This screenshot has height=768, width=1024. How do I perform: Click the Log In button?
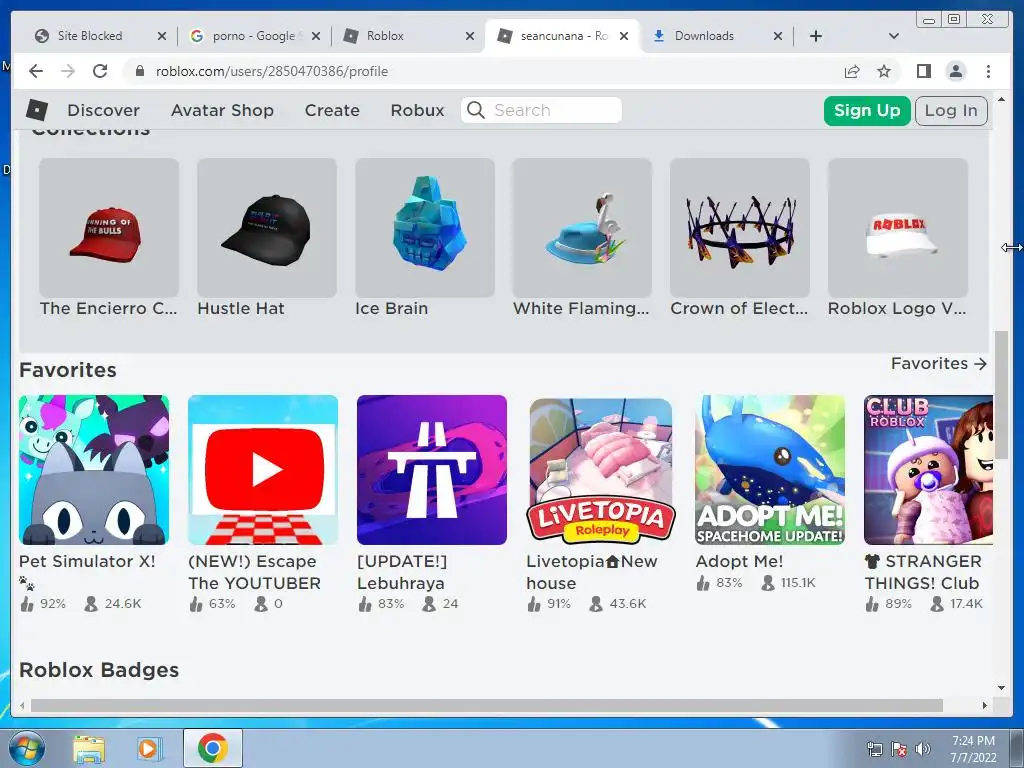(951, 110)
